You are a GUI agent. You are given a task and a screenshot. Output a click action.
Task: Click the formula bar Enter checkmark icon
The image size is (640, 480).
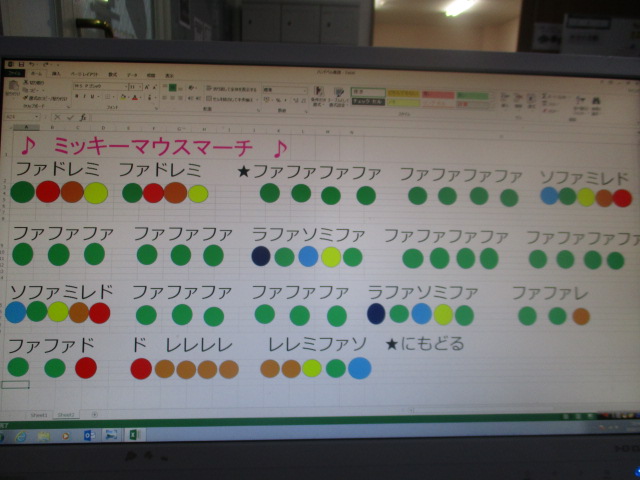click(x=70, y=117)
